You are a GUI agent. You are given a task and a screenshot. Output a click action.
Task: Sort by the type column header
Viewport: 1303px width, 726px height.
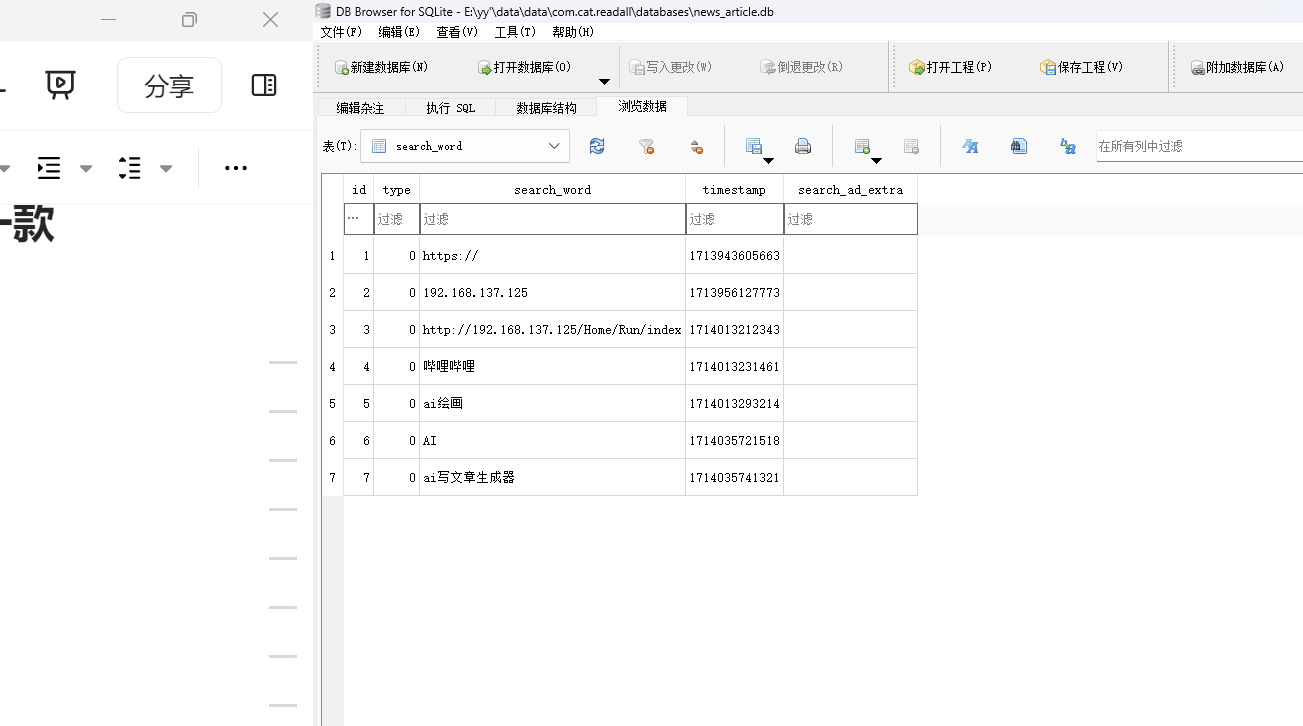point(397,189)
